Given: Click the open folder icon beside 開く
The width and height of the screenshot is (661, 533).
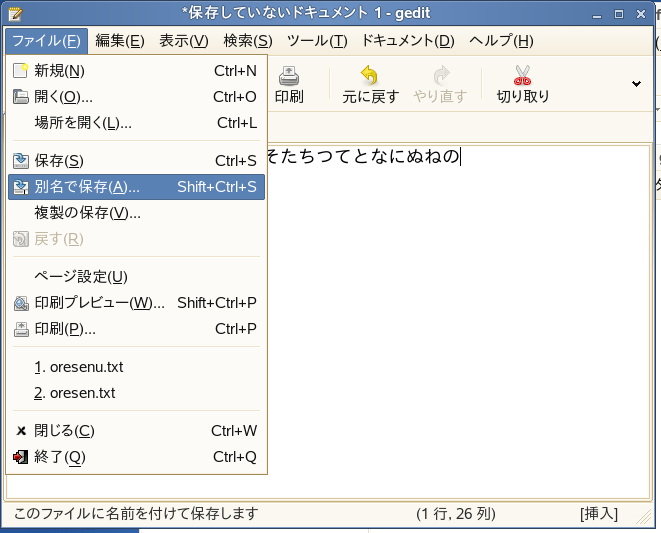Looking at the screenshot, I should 21,97.
